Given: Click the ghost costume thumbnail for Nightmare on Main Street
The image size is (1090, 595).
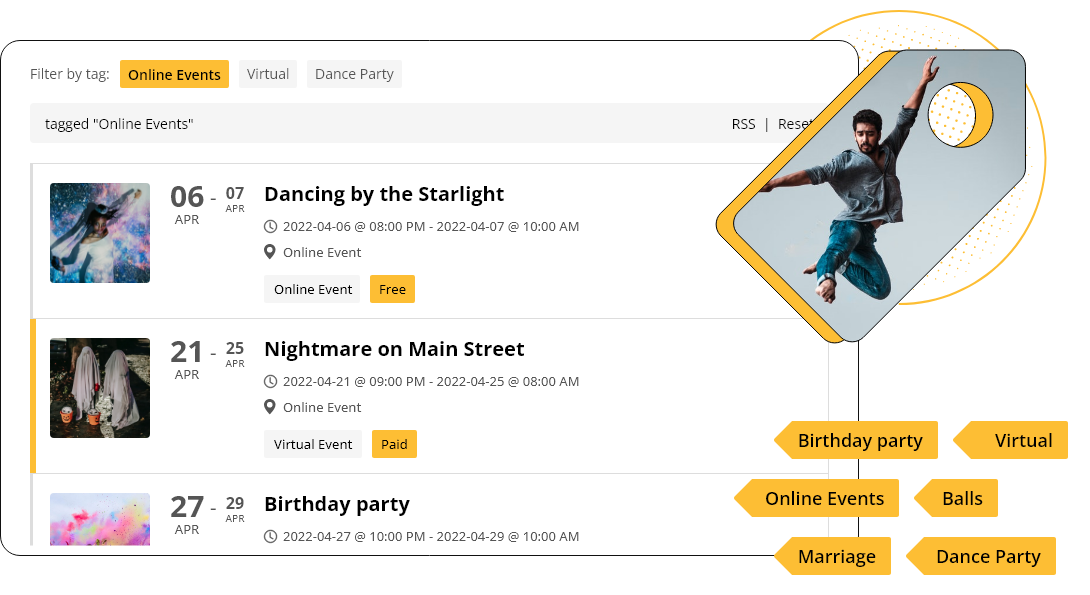Looking at the screenshot, I should (x=99, y=388).
